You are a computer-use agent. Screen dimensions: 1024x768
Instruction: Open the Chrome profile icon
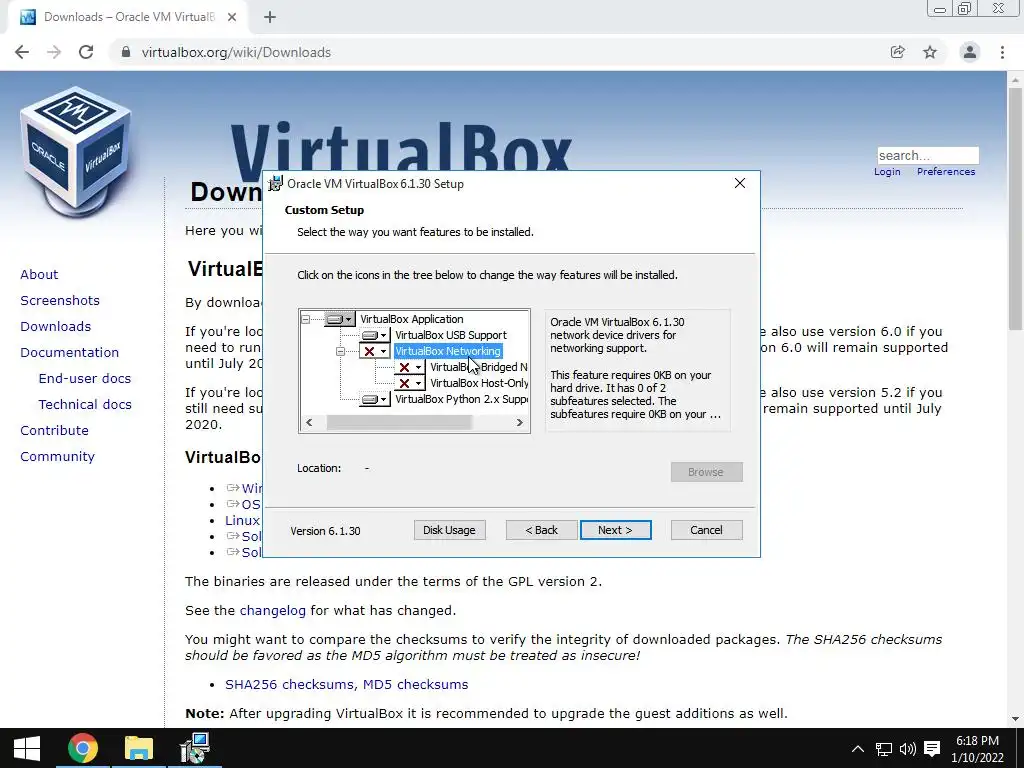click(970, 52)
